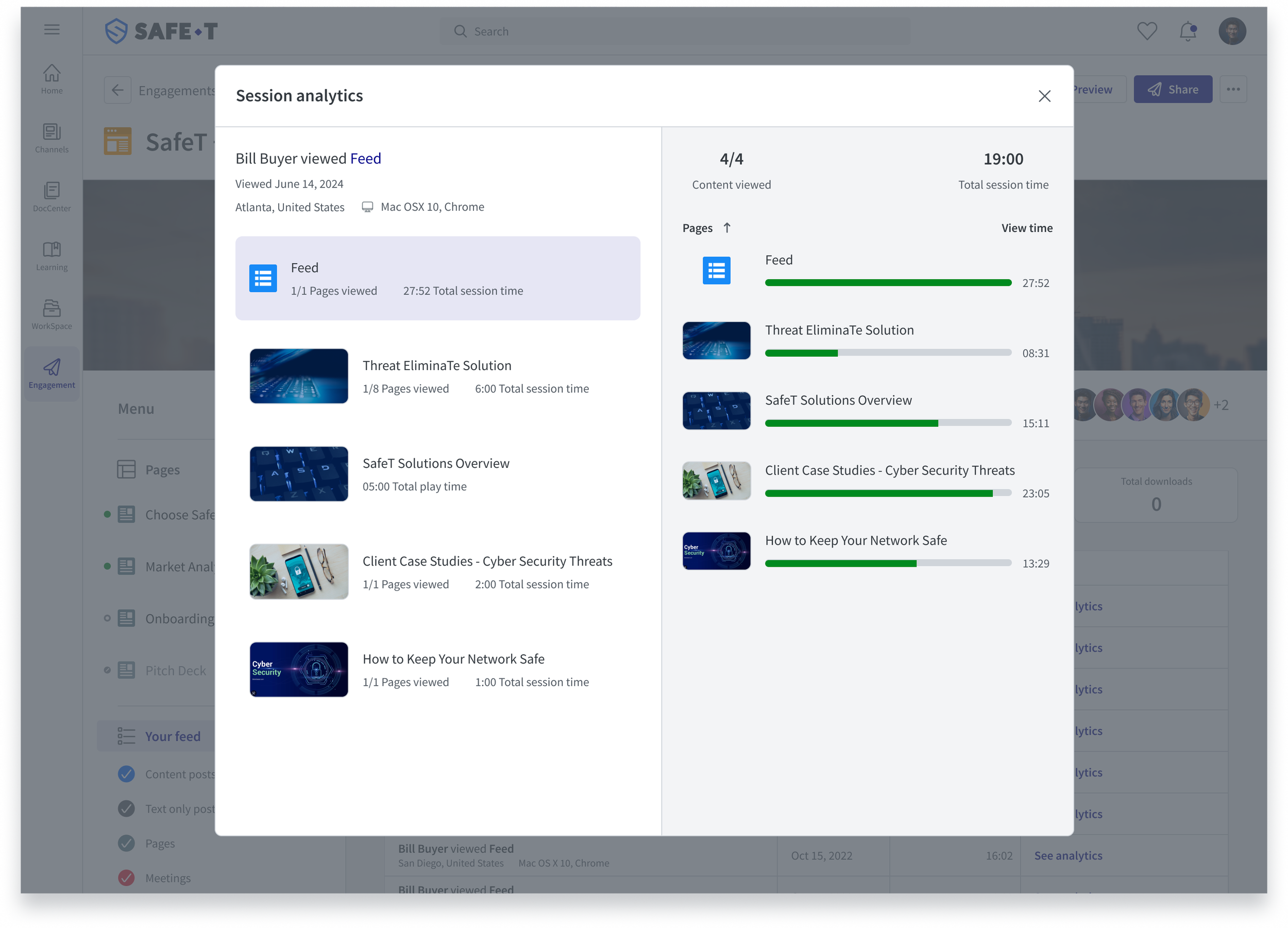Image resolution: width=1288 pixels, height=928 pixels.
Task: Toggle the Content posts checkmark
Action: click(x=126, y=774)
